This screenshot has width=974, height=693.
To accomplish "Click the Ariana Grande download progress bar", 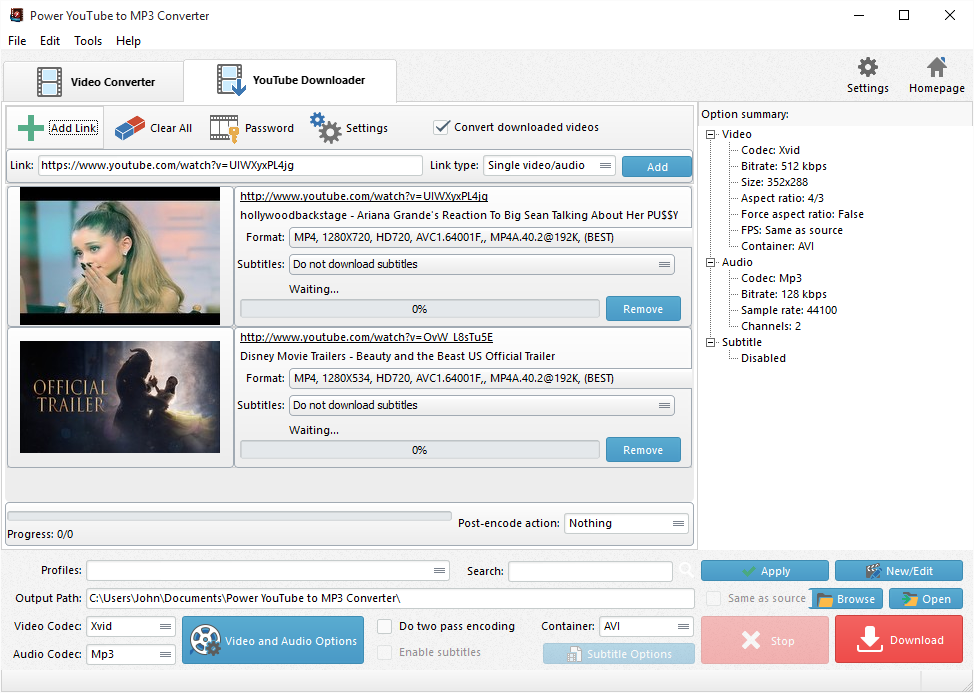I will (x=419, y=309).
